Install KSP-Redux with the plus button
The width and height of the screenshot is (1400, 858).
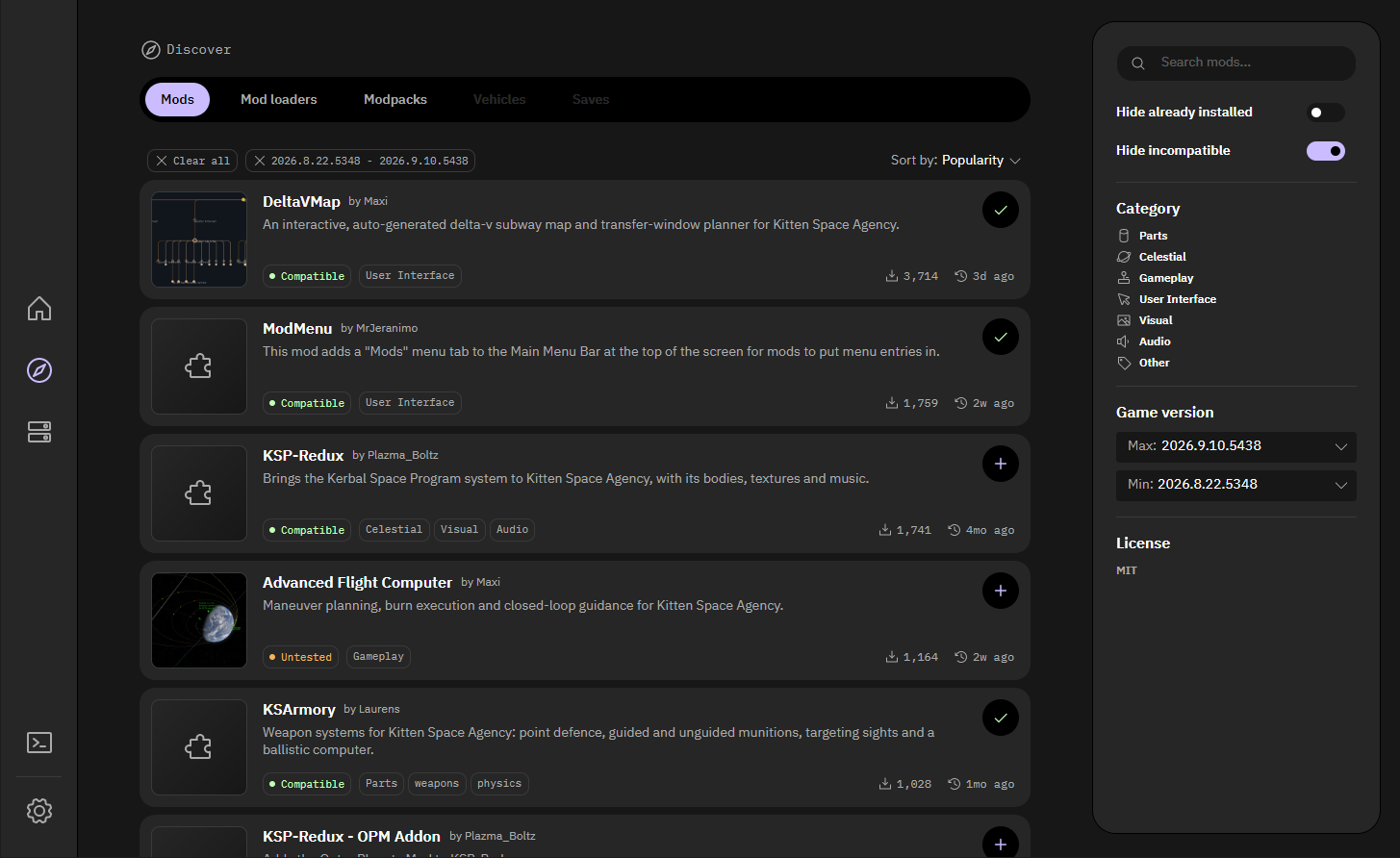[1001, 464]
